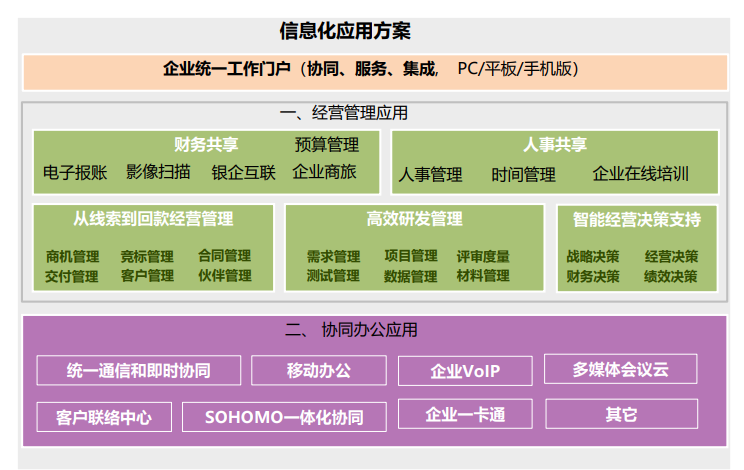The image size is (744, 470).
Task: Click the 信息化应用方案 page title
Action: pyautogui.click(x=345, y=31)
